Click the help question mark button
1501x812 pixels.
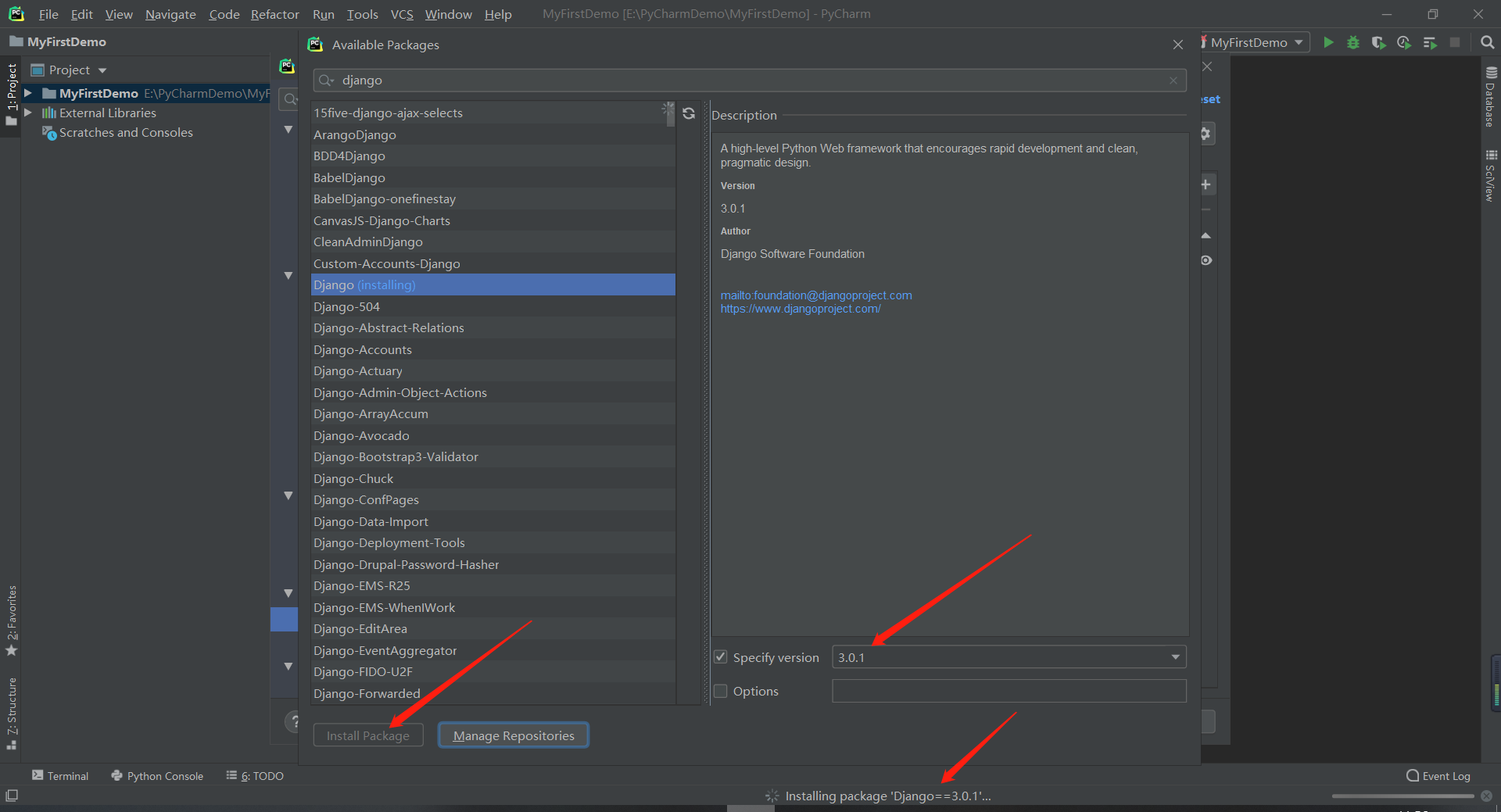[x=293, y=721]
